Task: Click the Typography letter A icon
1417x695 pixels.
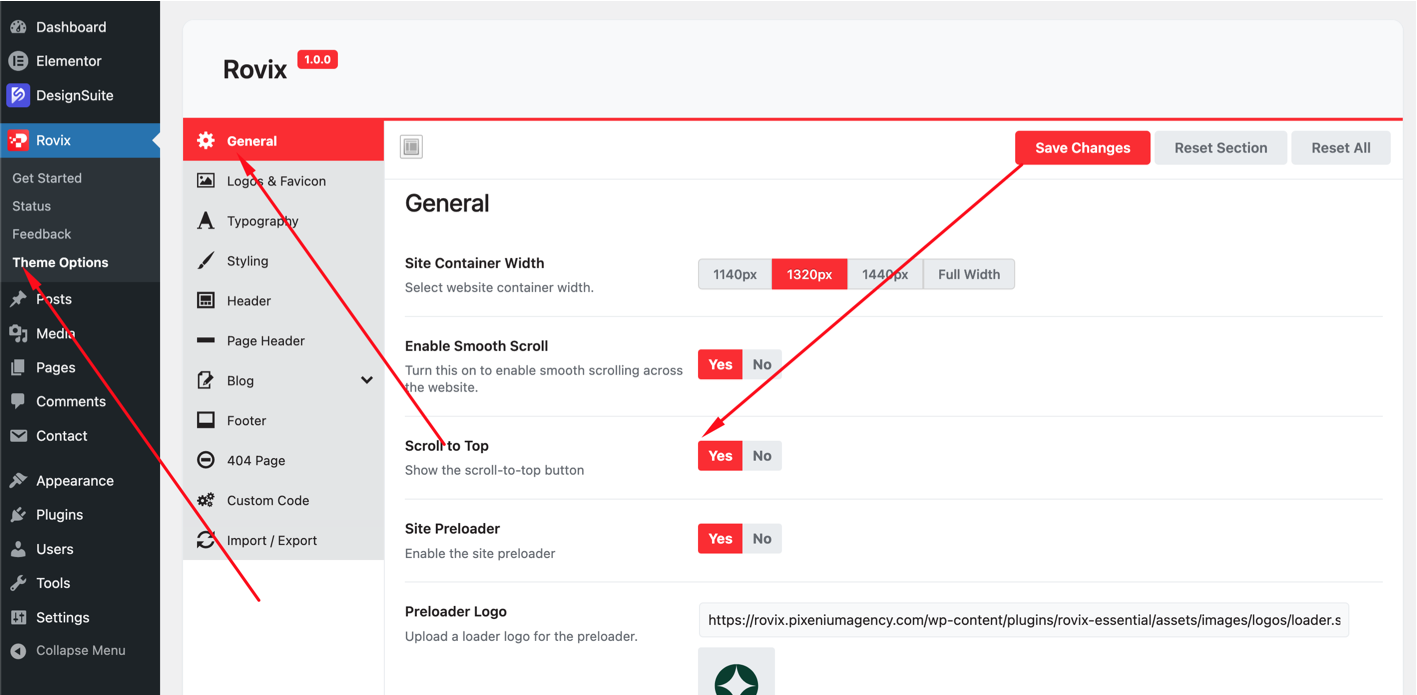Action: (x=206, y=221)
